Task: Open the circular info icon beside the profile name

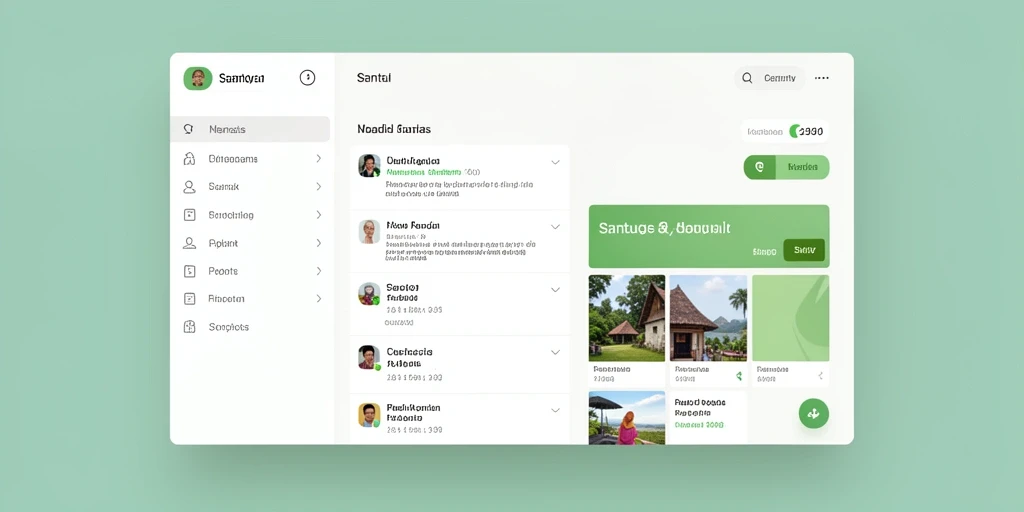Action: tap(308, 78)
